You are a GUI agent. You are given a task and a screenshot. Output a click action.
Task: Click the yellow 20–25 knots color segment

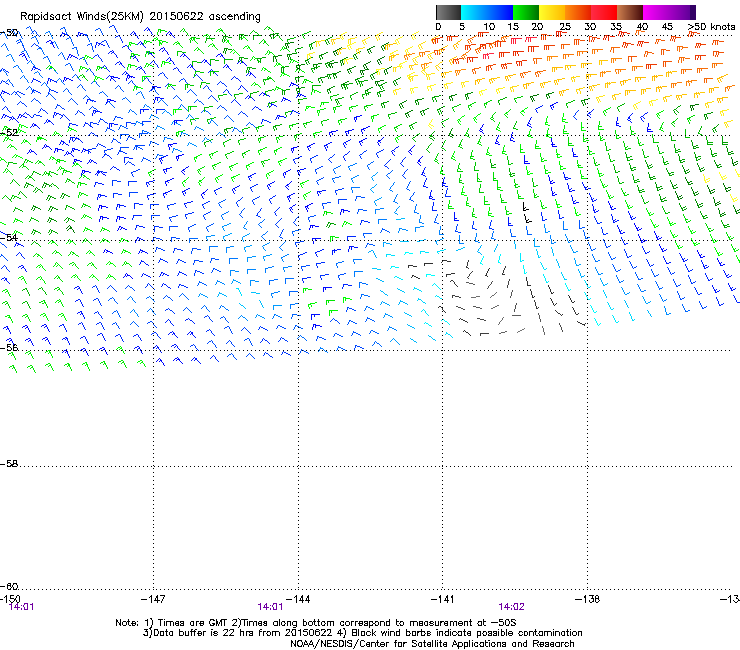[552, 12]
